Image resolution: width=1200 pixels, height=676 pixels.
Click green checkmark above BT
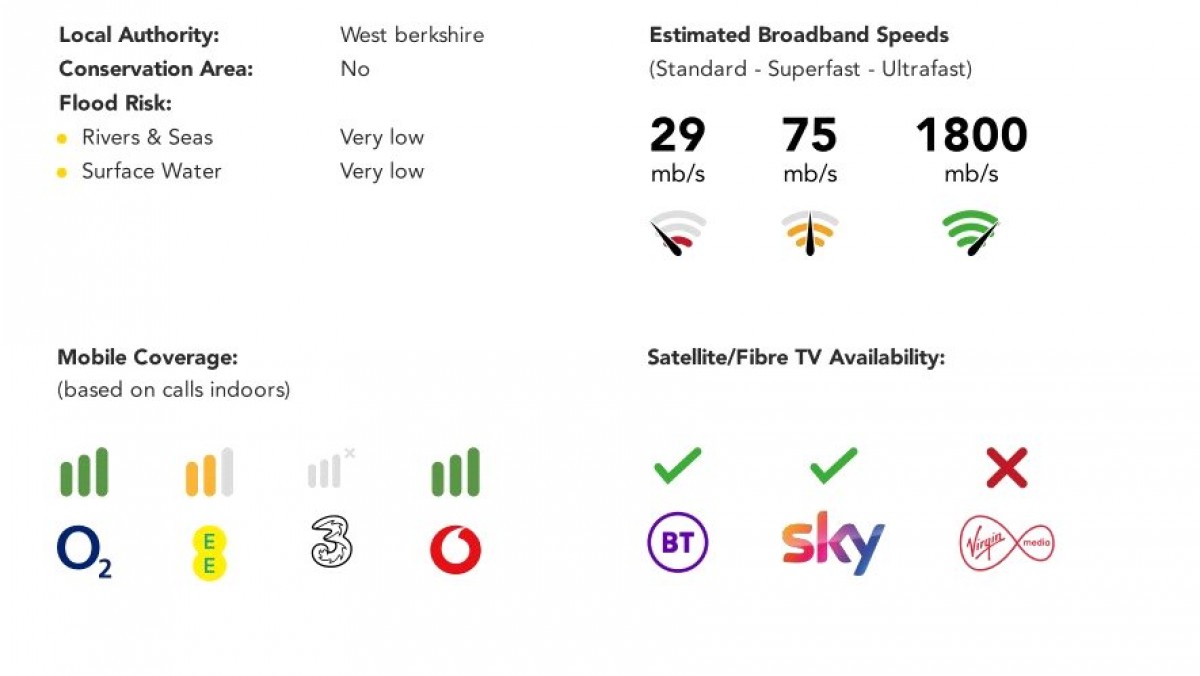point(677,465)
